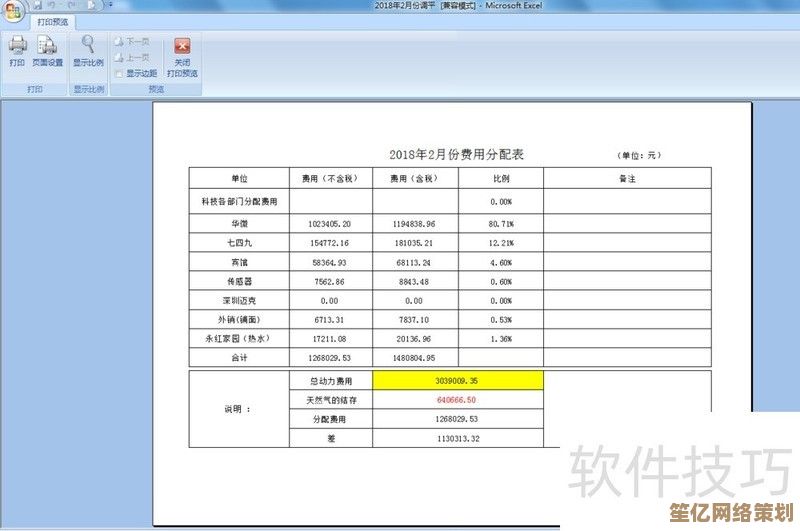Click the 说明： cell
The image size is (800, 531).
tap(238, 409)
